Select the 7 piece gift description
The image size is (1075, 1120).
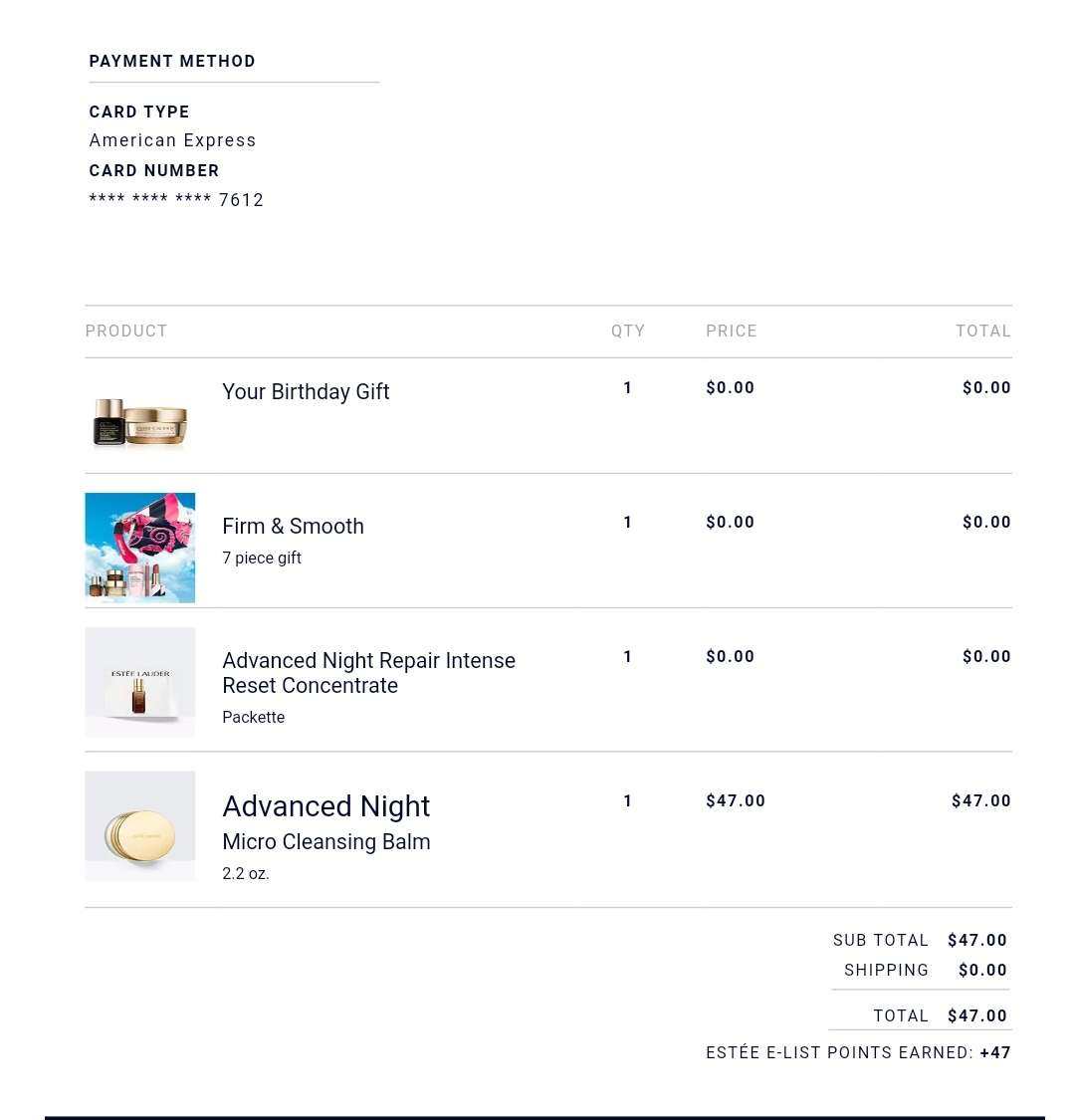click(x=262, y=558)
